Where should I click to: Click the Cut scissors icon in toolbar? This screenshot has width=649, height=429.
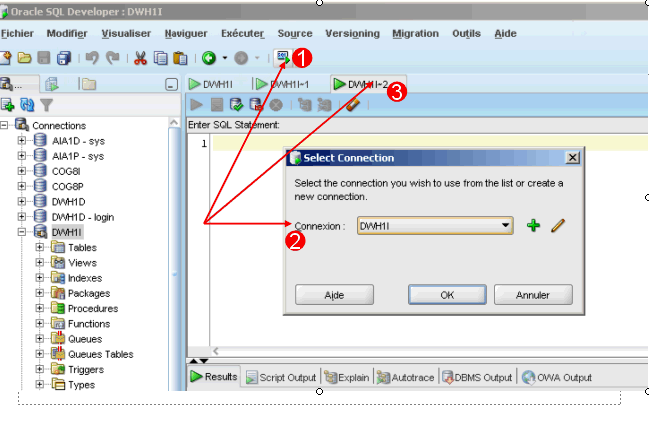coord(141,58)
